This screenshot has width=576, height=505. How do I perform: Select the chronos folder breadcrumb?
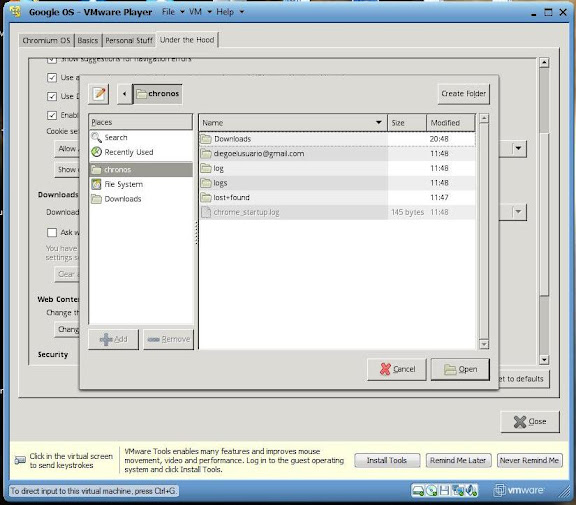point(158,94)
